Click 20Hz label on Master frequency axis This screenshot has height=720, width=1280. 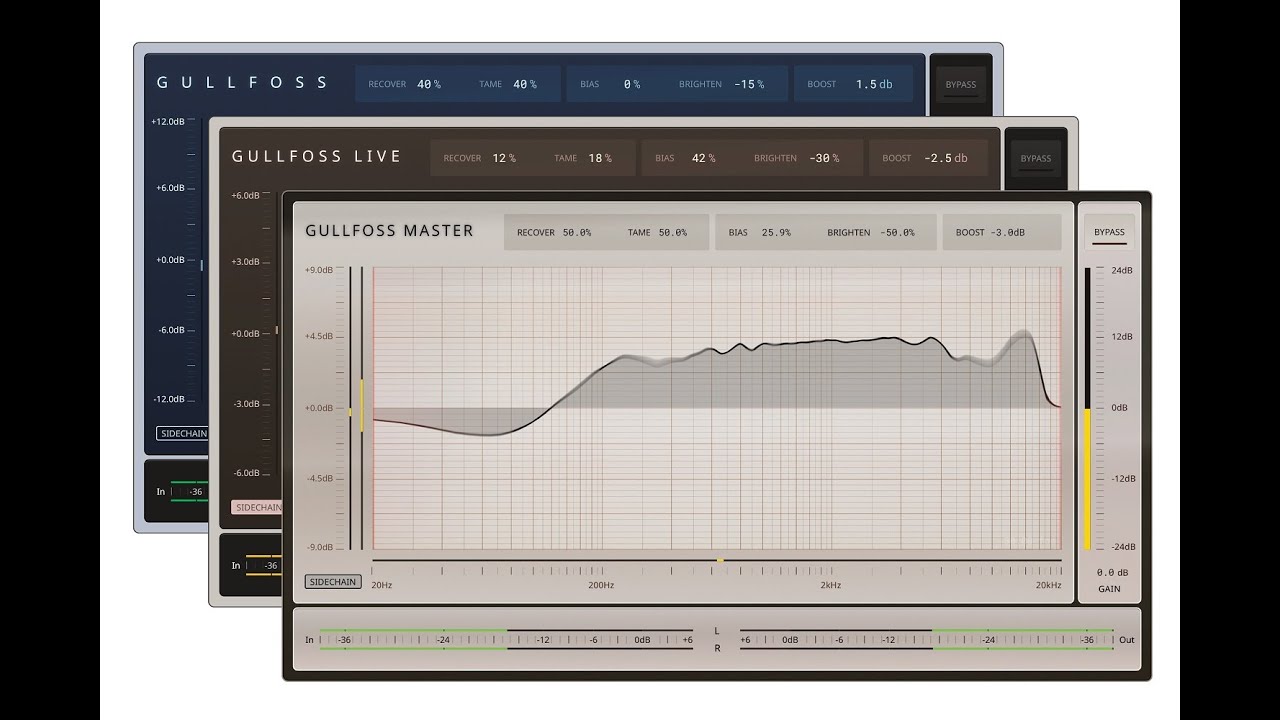pos(382,585)
